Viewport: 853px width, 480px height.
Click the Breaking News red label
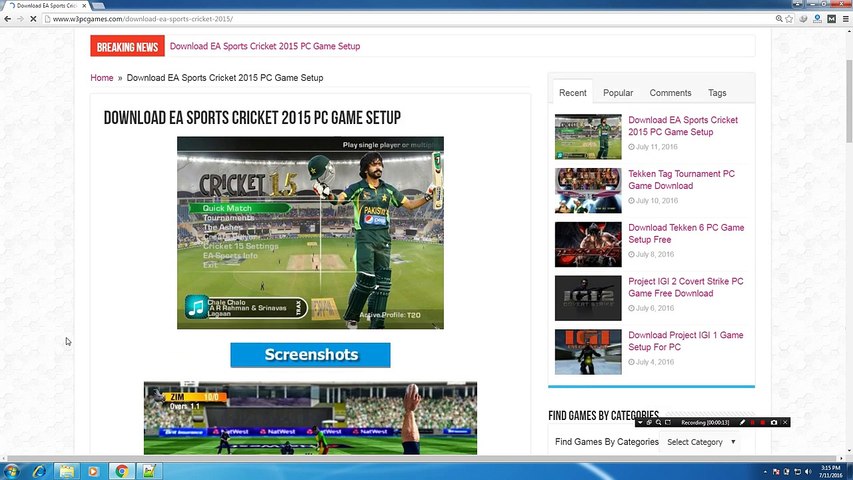coord(127,47)
